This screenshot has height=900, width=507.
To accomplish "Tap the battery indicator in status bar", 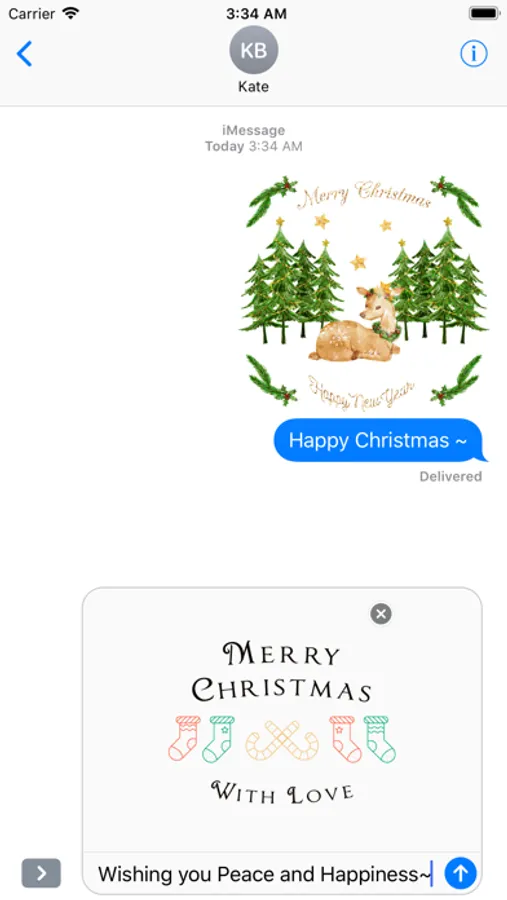I will click(x=484, y=13).
